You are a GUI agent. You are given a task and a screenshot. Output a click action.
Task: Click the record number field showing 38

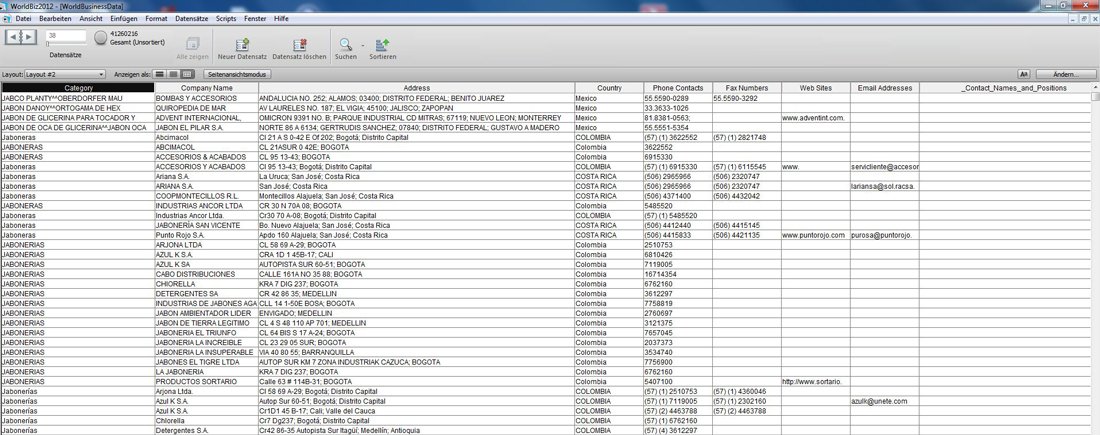pos(66,34)
